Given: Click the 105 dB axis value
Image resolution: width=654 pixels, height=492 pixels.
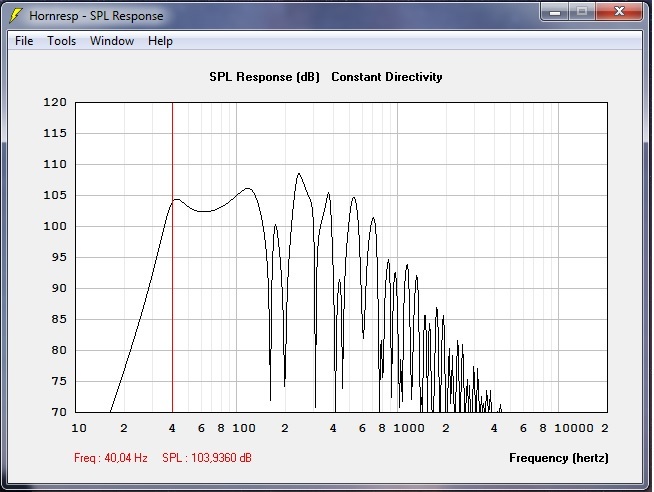Looking at the screenshot, I should click(55, 195).
